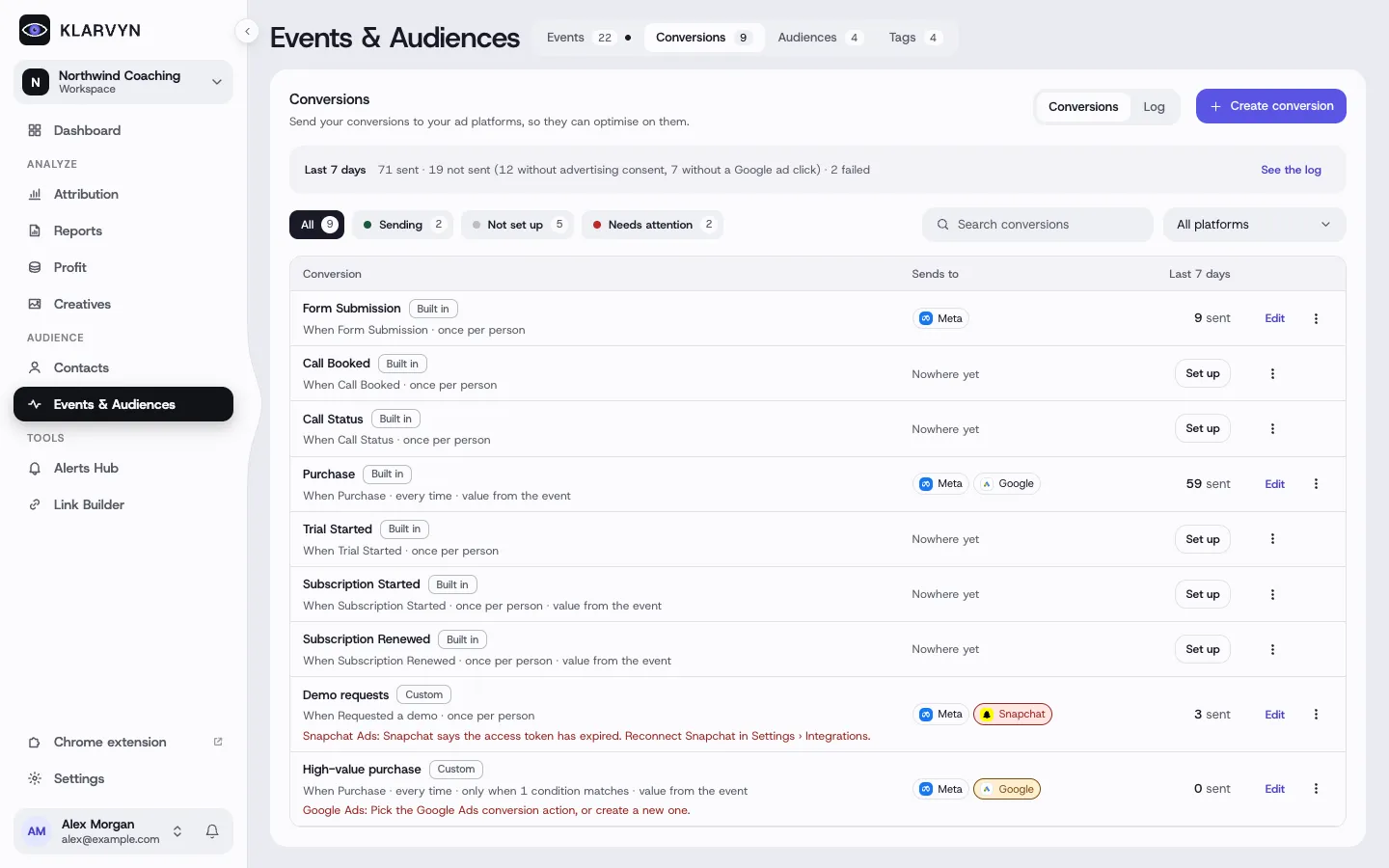
Task: Open more options for Demo requests row
Action: click(1316, 715)
